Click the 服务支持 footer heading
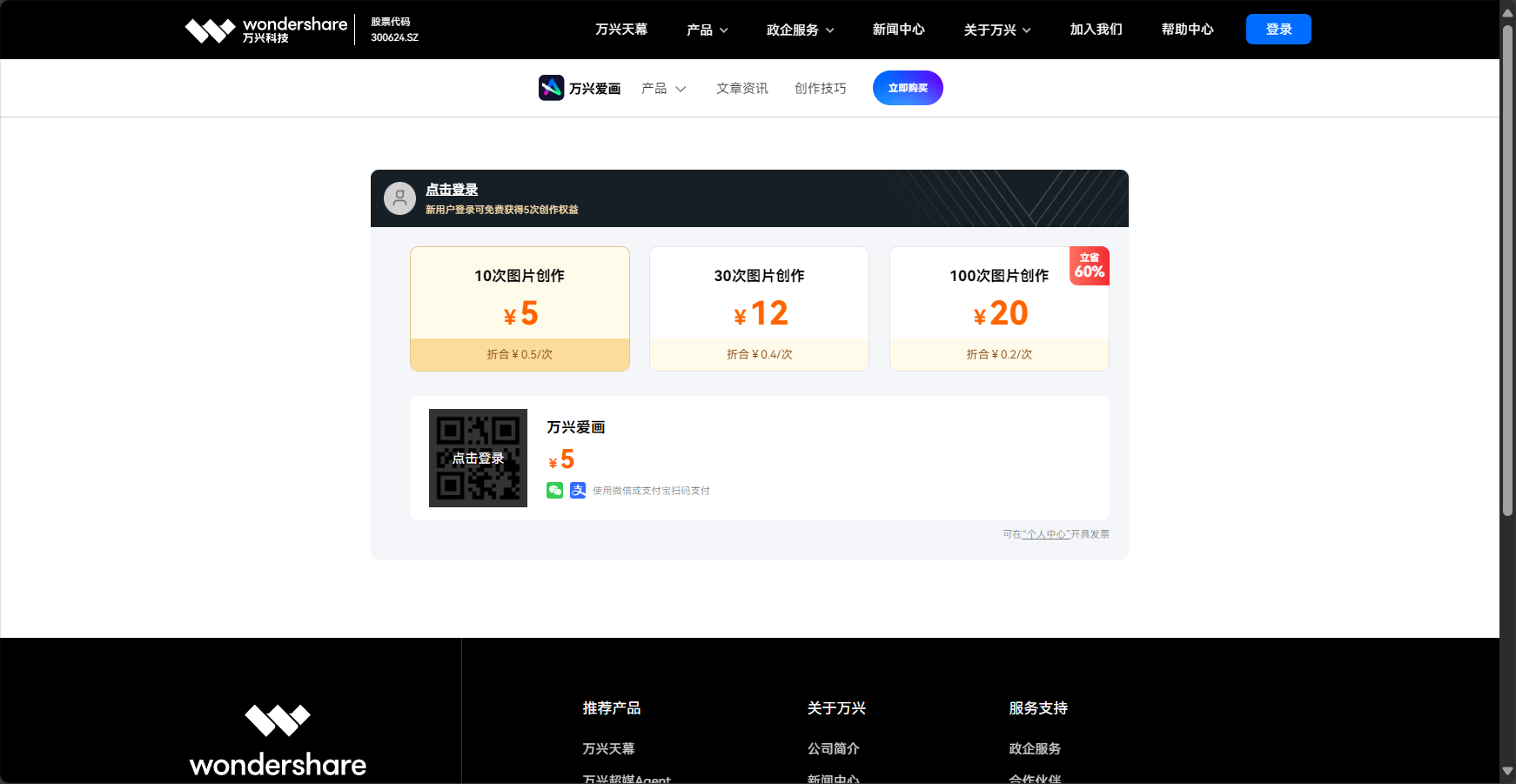Screen dimensions: 1516x784 [x=1038, y=708]
